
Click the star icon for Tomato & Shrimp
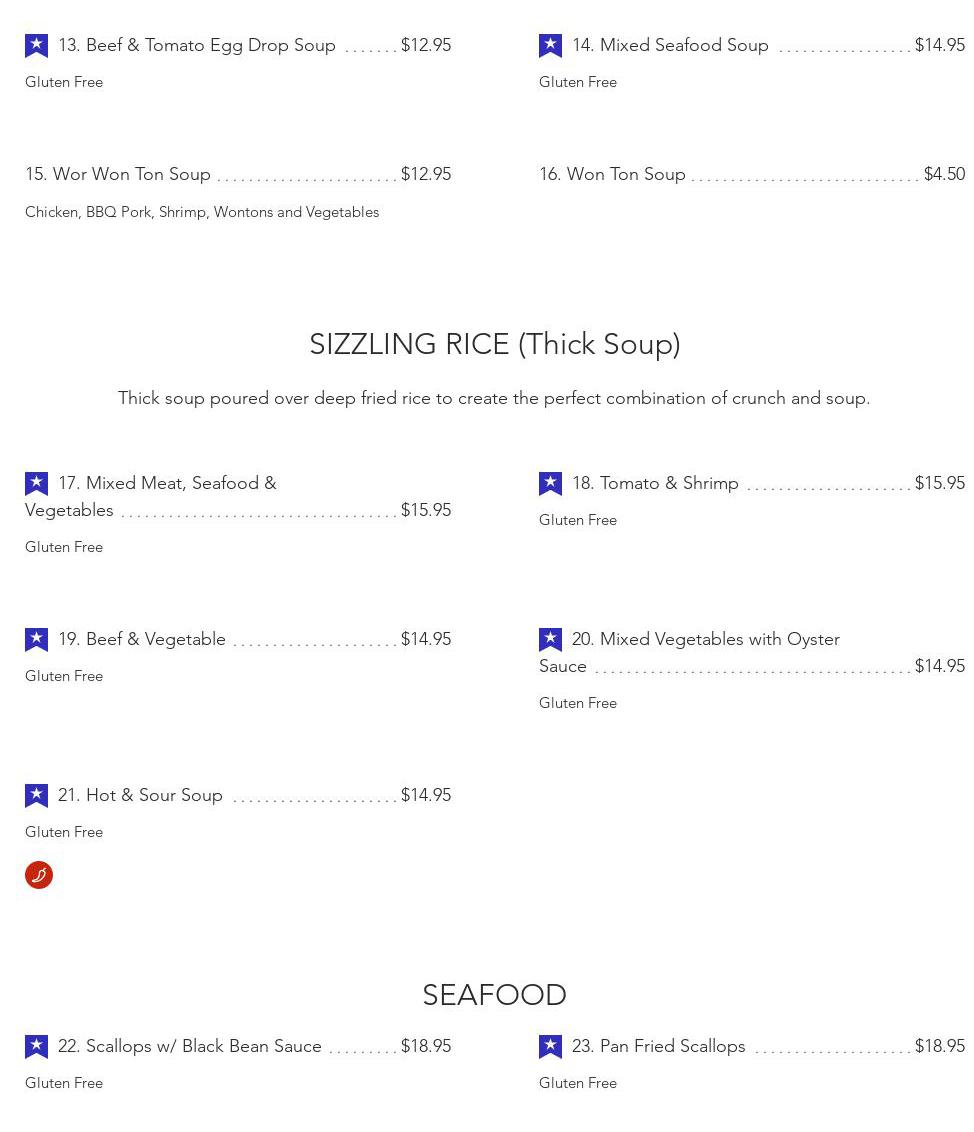tap(550, 484)
